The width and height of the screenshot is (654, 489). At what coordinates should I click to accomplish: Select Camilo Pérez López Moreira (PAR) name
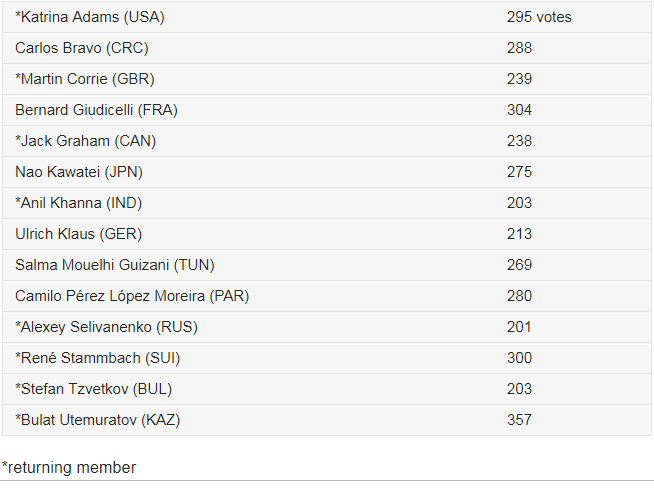pyautogui.click(x=132, y=296)
